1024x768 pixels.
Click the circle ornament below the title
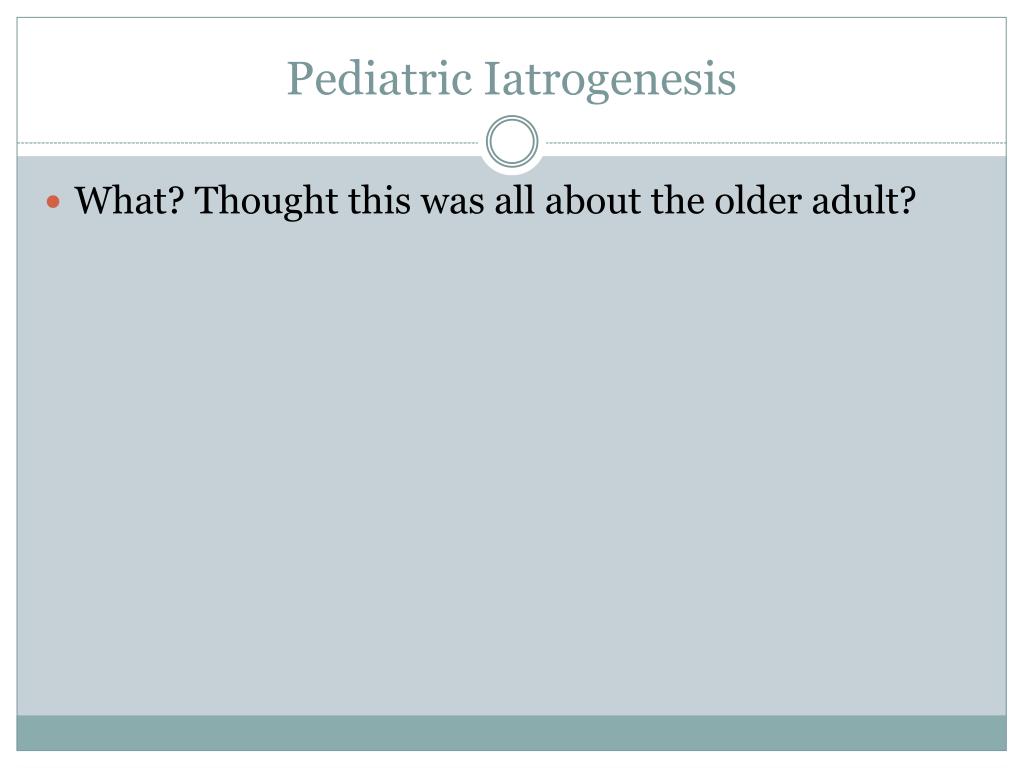[512, 142]
